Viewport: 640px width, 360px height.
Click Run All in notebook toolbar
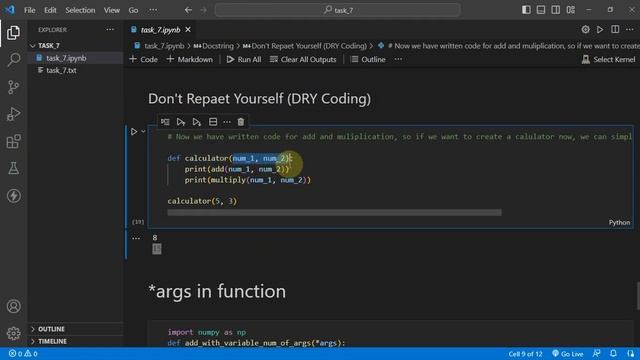pos(244,59)
